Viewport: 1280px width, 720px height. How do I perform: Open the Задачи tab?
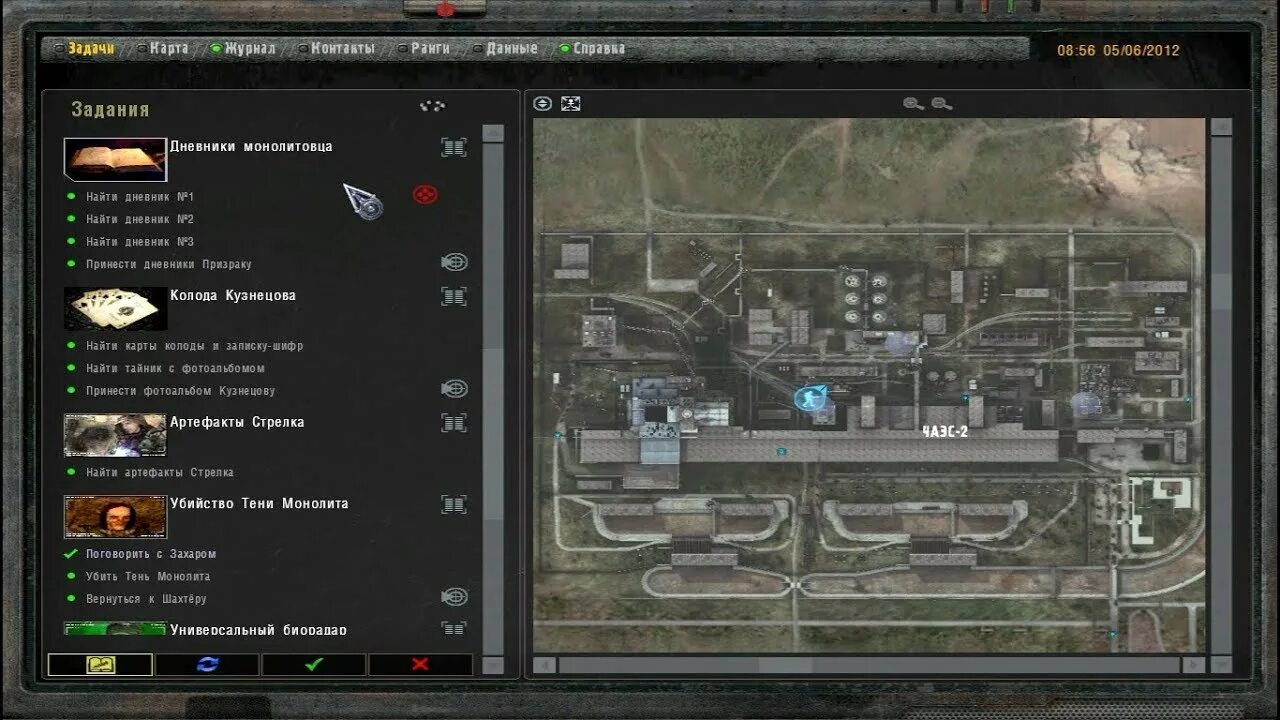coord(92,48)
